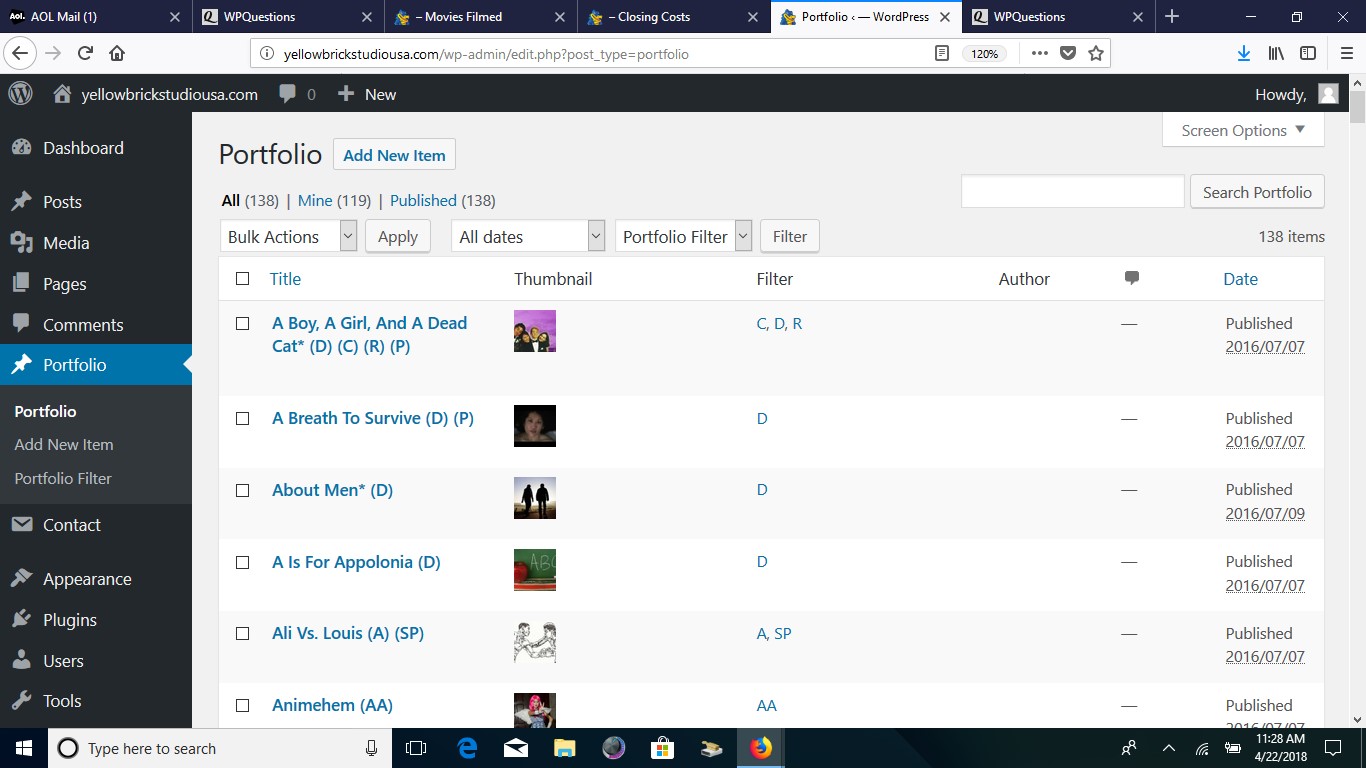Open the Firefox downloads arrow
The height and width of the screenshot is (768, 1366).
coord(1244,54)
